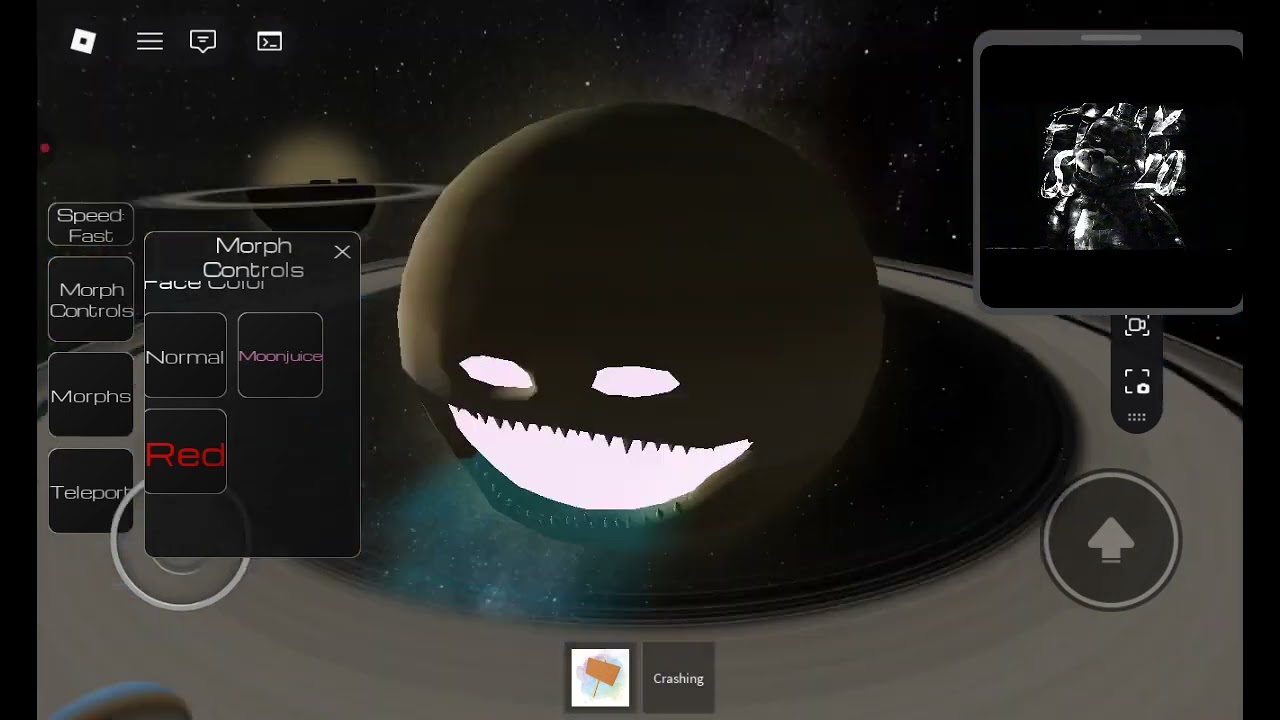
Task: Tap the movement thumbstick circle
Action: (x=181, y=540)
